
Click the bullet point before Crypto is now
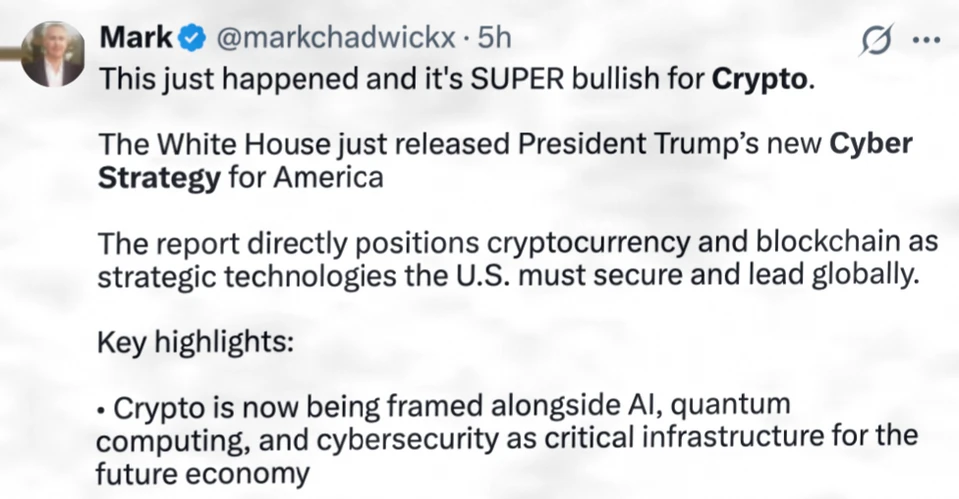(104, 408)
